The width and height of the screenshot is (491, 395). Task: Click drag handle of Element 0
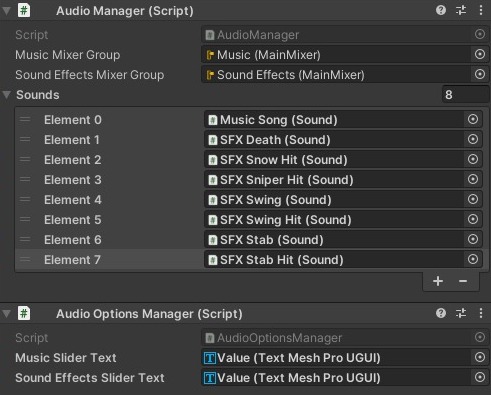point(25,119)
